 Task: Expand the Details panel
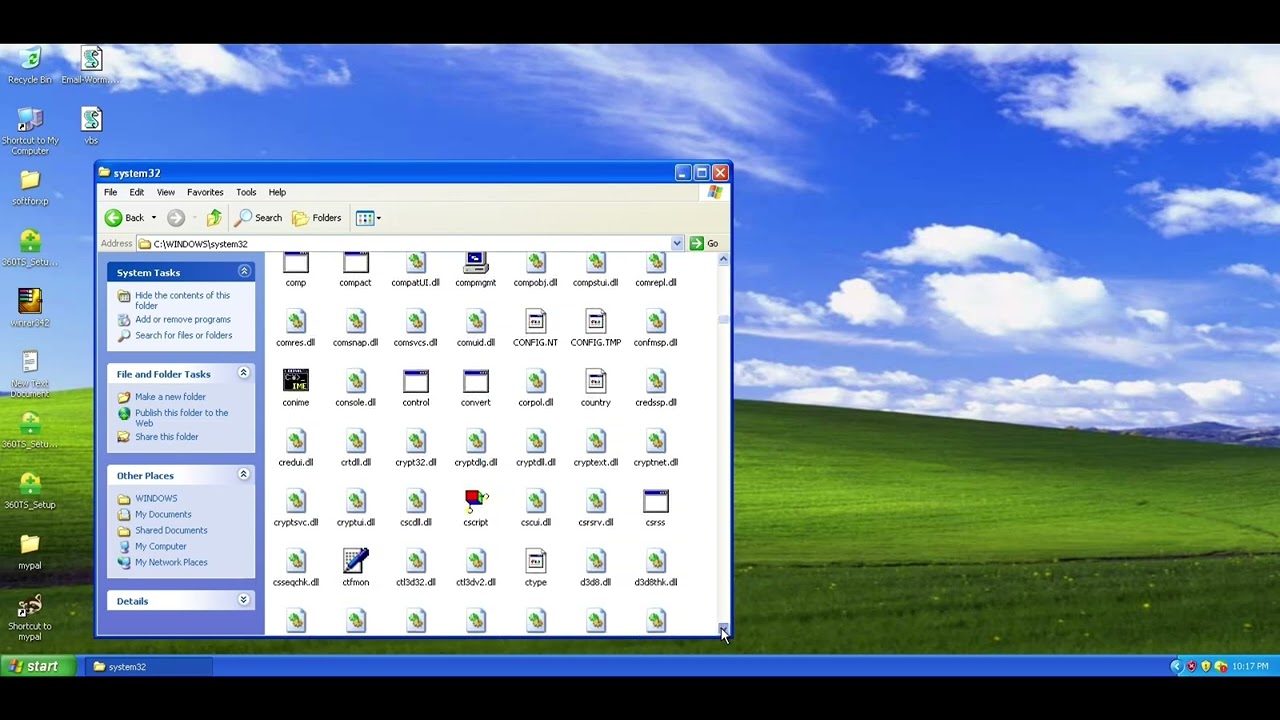pyautogui.click(x=243, y=601)
